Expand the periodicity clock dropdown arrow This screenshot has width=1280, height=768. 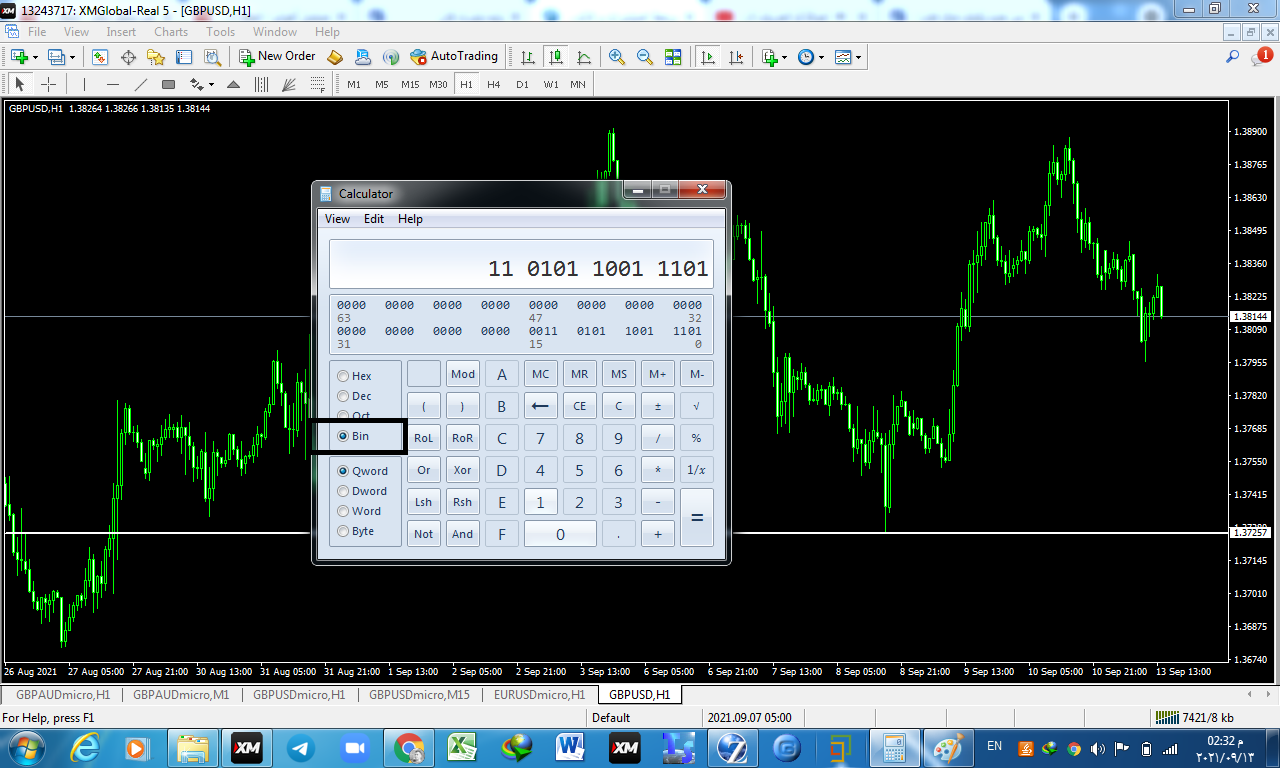click(821, 57)
